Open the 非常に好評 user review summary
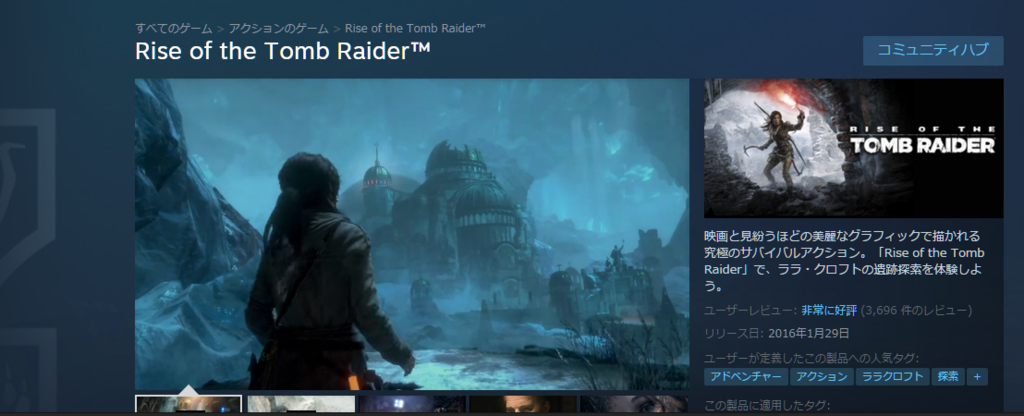Screen dimensions: 1024x416 tap(829, 310)
